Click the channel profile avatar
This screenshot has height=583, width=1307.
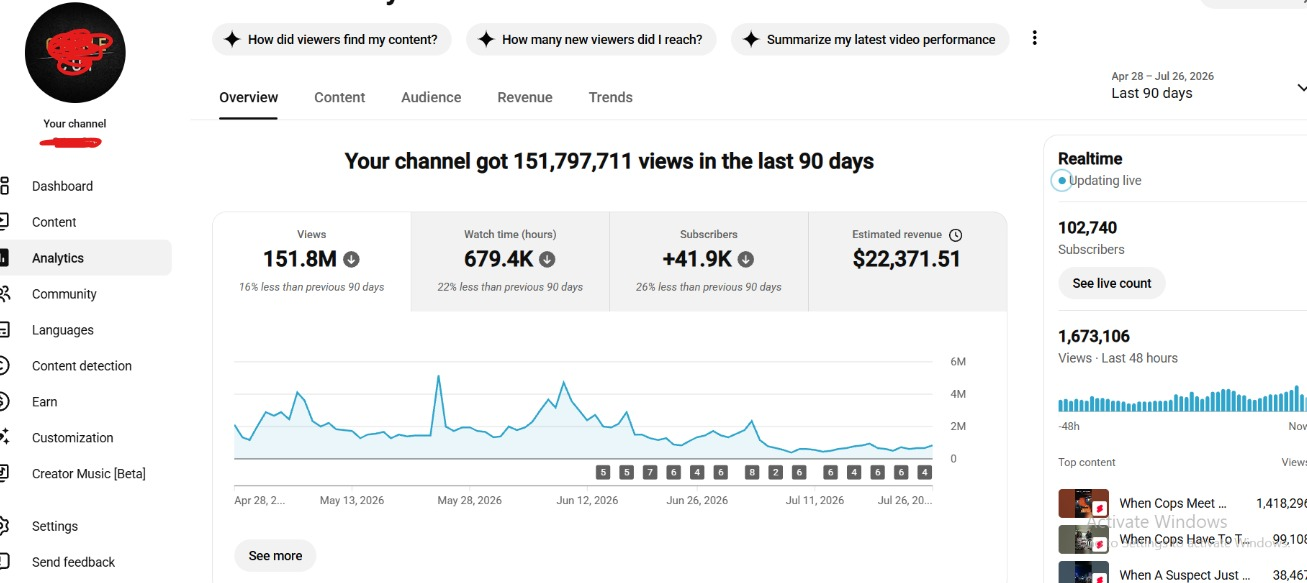[x=75, y=53]
